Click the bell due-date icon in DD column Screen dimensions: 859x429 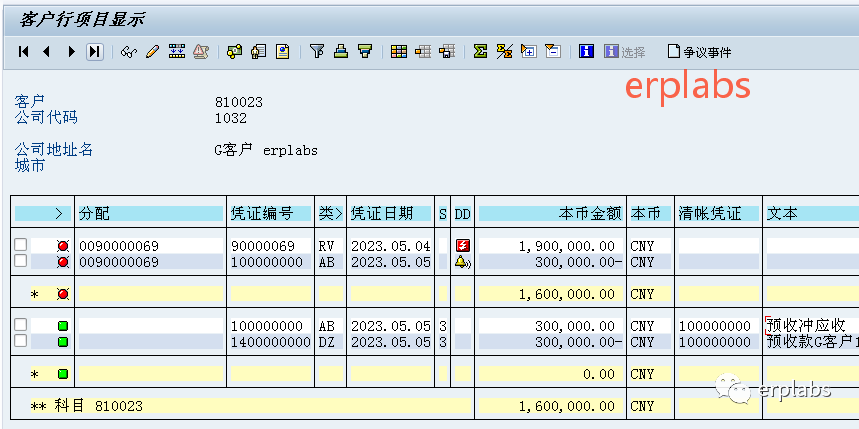463,262
